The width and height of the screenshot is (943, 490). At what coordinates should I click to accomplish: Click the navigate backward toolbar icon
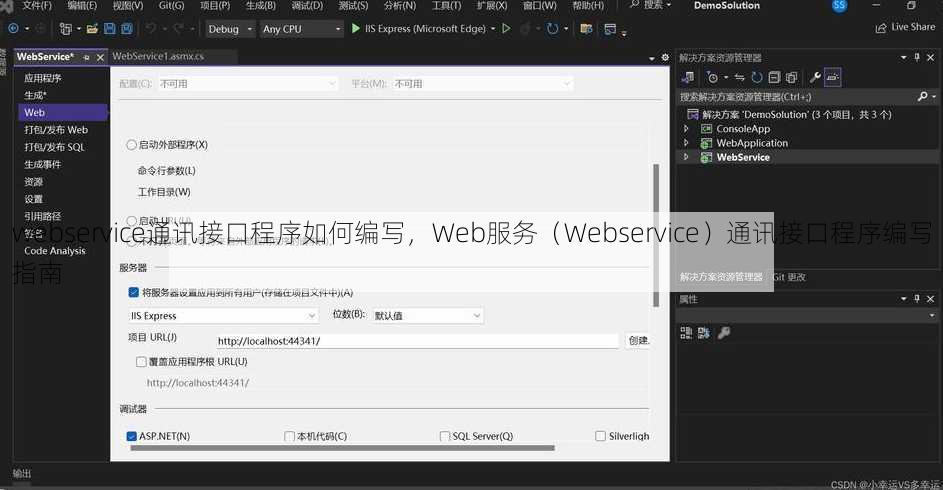point(13,28)
